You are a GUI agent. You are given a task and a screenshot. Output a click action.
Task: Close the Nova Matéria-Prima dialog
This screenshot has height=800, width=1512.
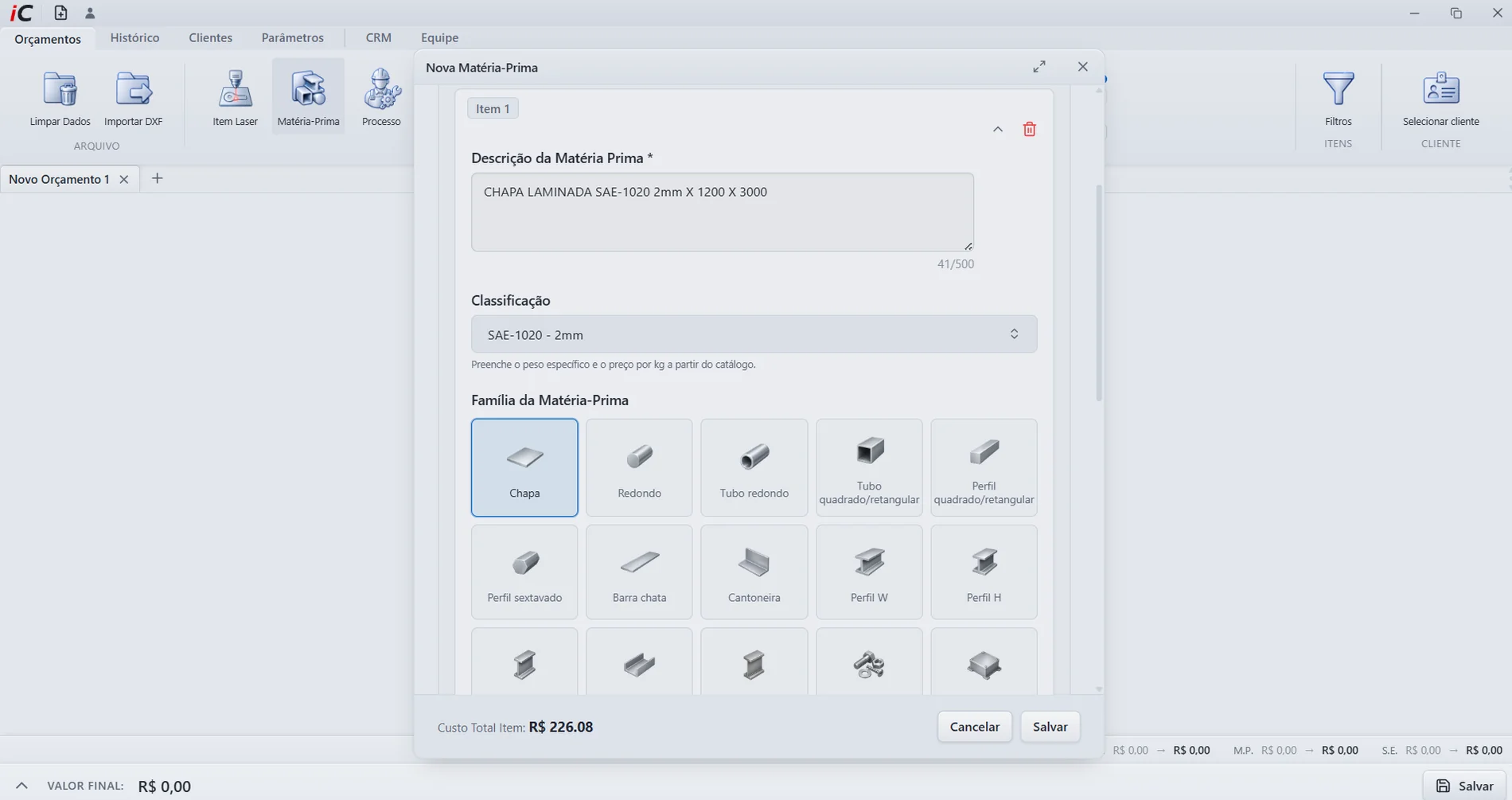[1082, 67]
